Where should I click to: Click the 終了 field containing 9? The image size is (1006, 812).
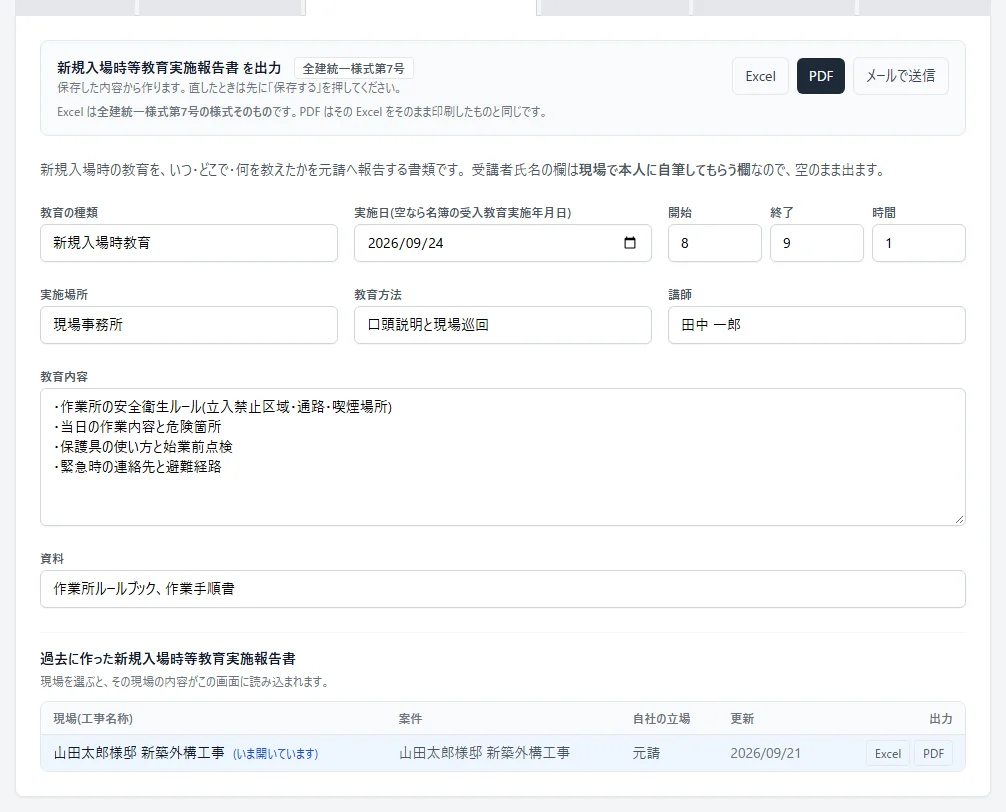click(816, 243)
